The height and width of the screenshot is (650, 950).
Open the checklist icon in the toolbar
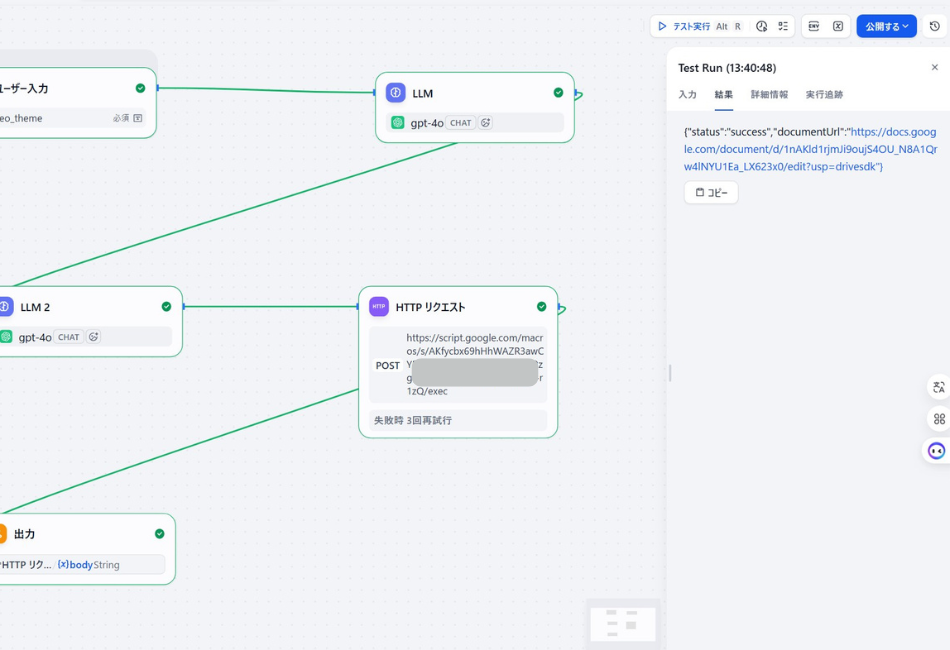[x=783, y=26]
